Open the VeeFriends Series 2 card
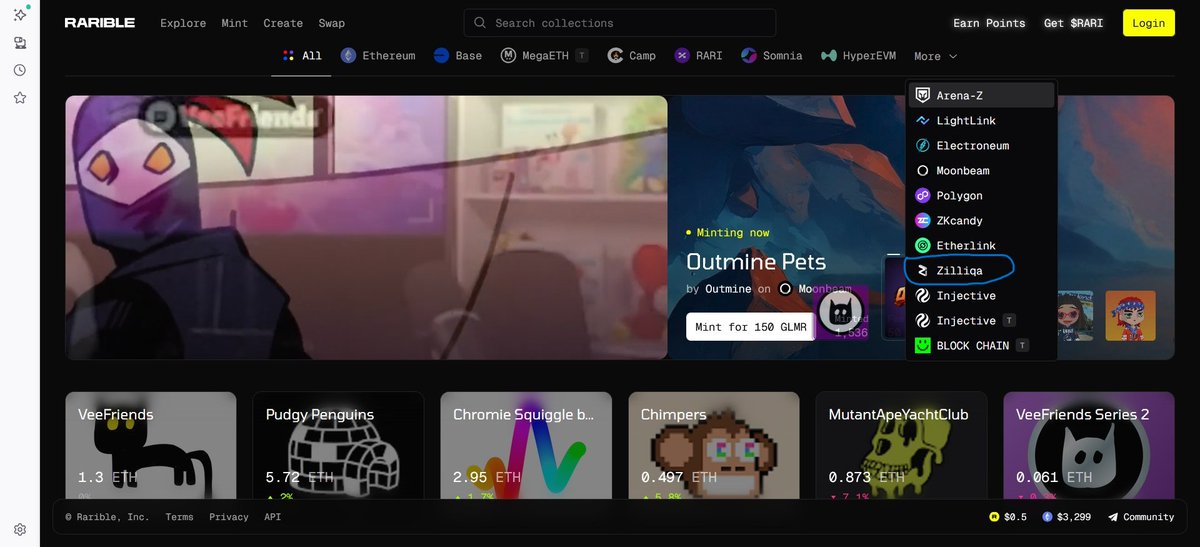1200x547 pixels. click(1089, 445)
